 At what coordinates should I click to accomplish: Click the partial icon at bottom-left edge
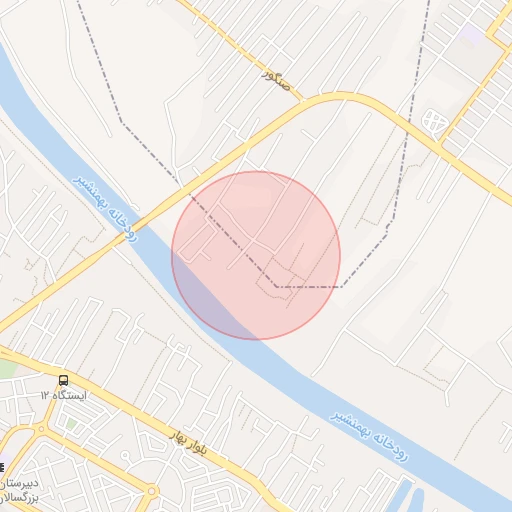point(2,468)
